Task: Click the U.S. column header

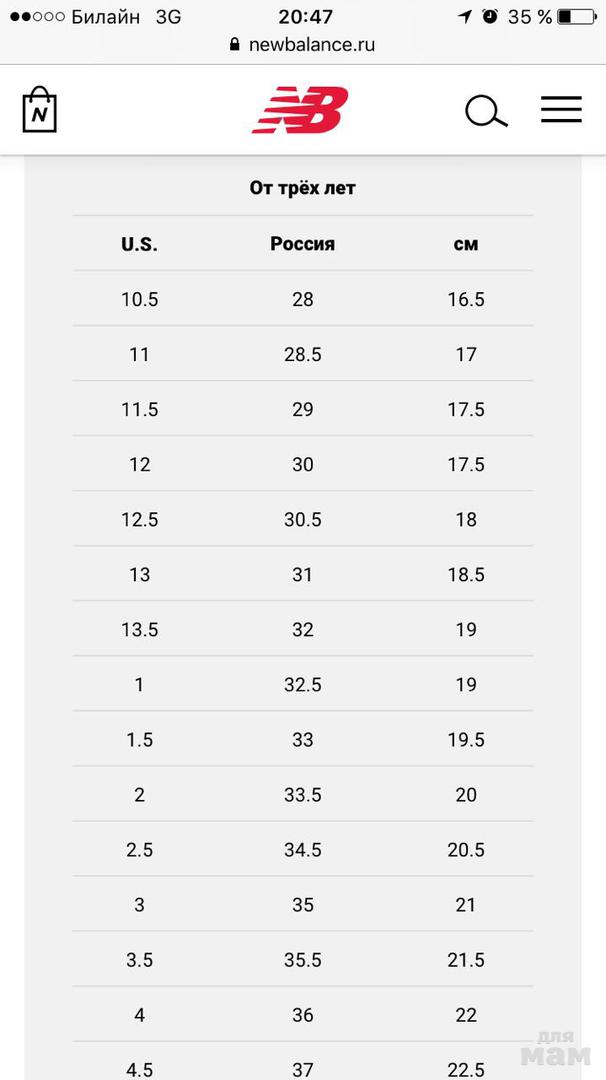Action: coord(139,244)
